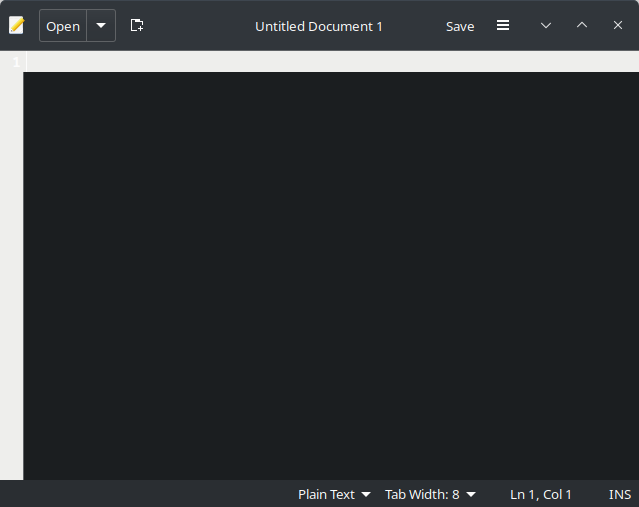This screenshot has height=507, width=639.
Task: Create a new document tab
Action: pyautogui.click(x=137, y=25)
